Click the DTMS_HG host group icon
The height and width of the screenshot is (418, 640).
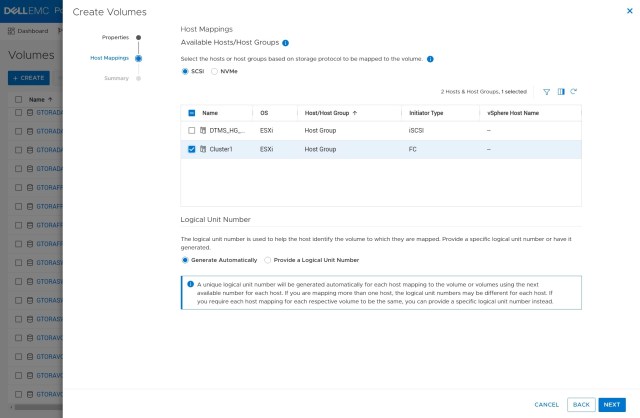[x=204, y=131]
